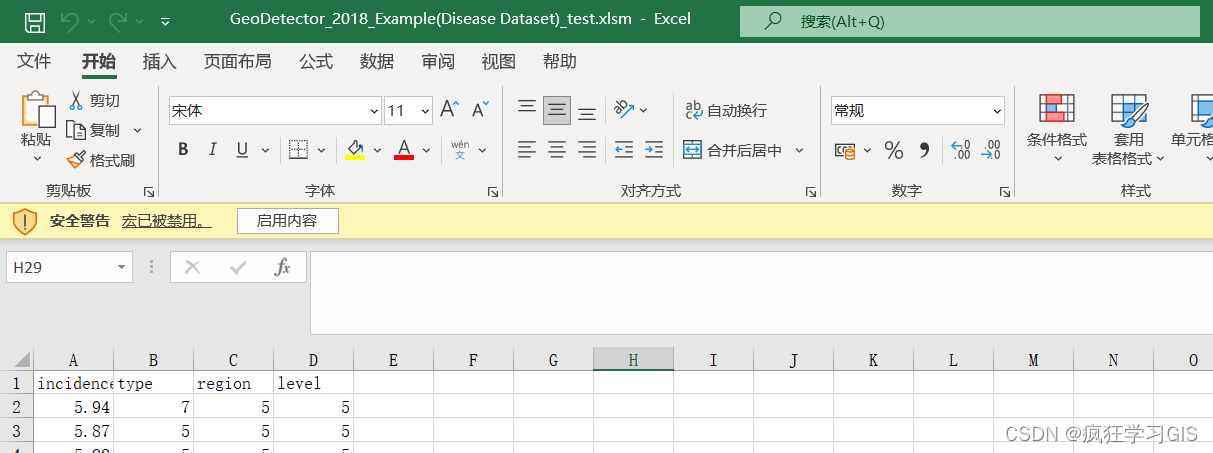The width and height of the screenshot is (1213, 453).
Task: Switch to the 公式 ribbon tab
Action: [315, 62]
